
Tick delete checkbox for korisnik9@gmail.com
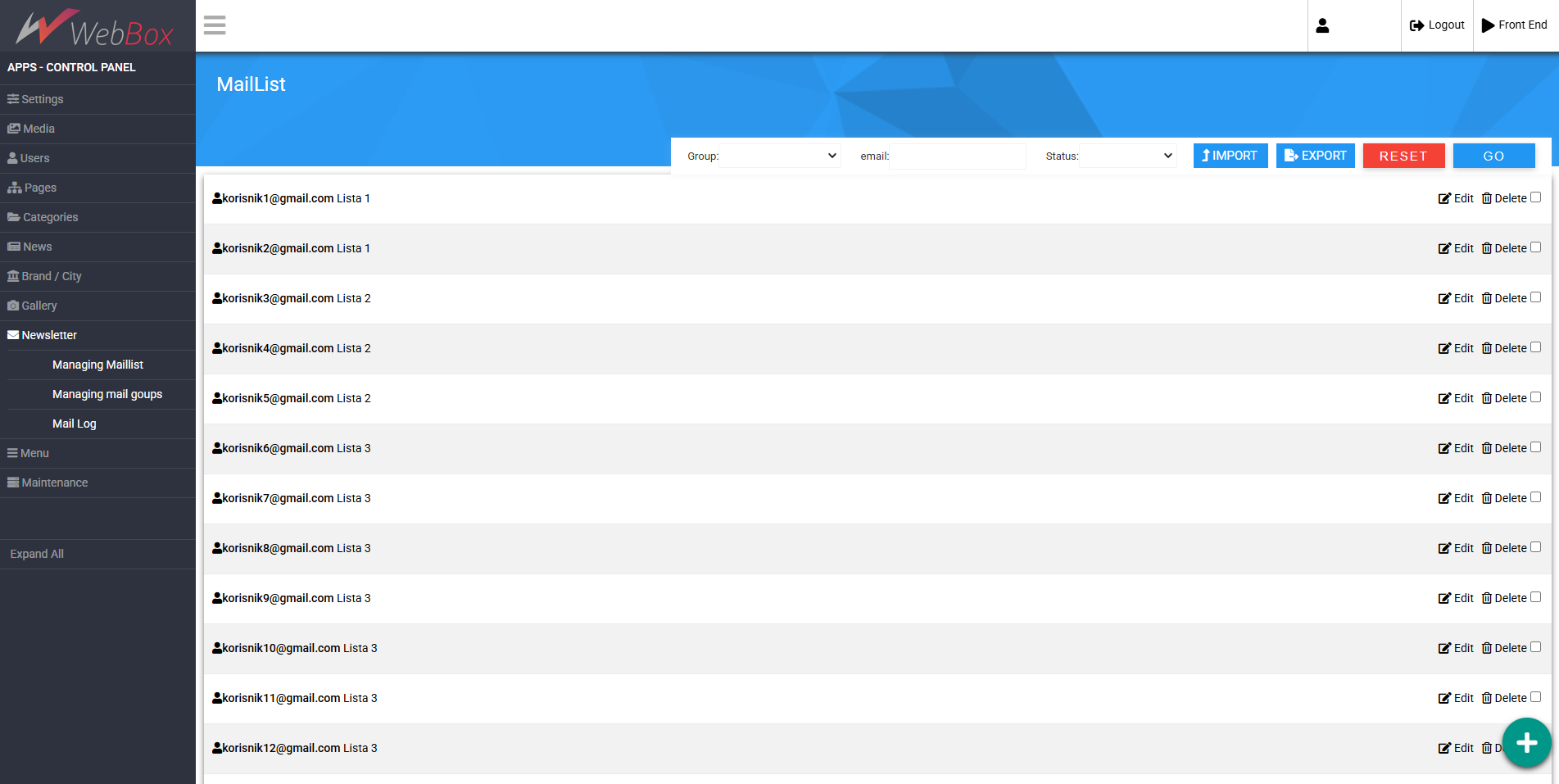coord(1535,597)
